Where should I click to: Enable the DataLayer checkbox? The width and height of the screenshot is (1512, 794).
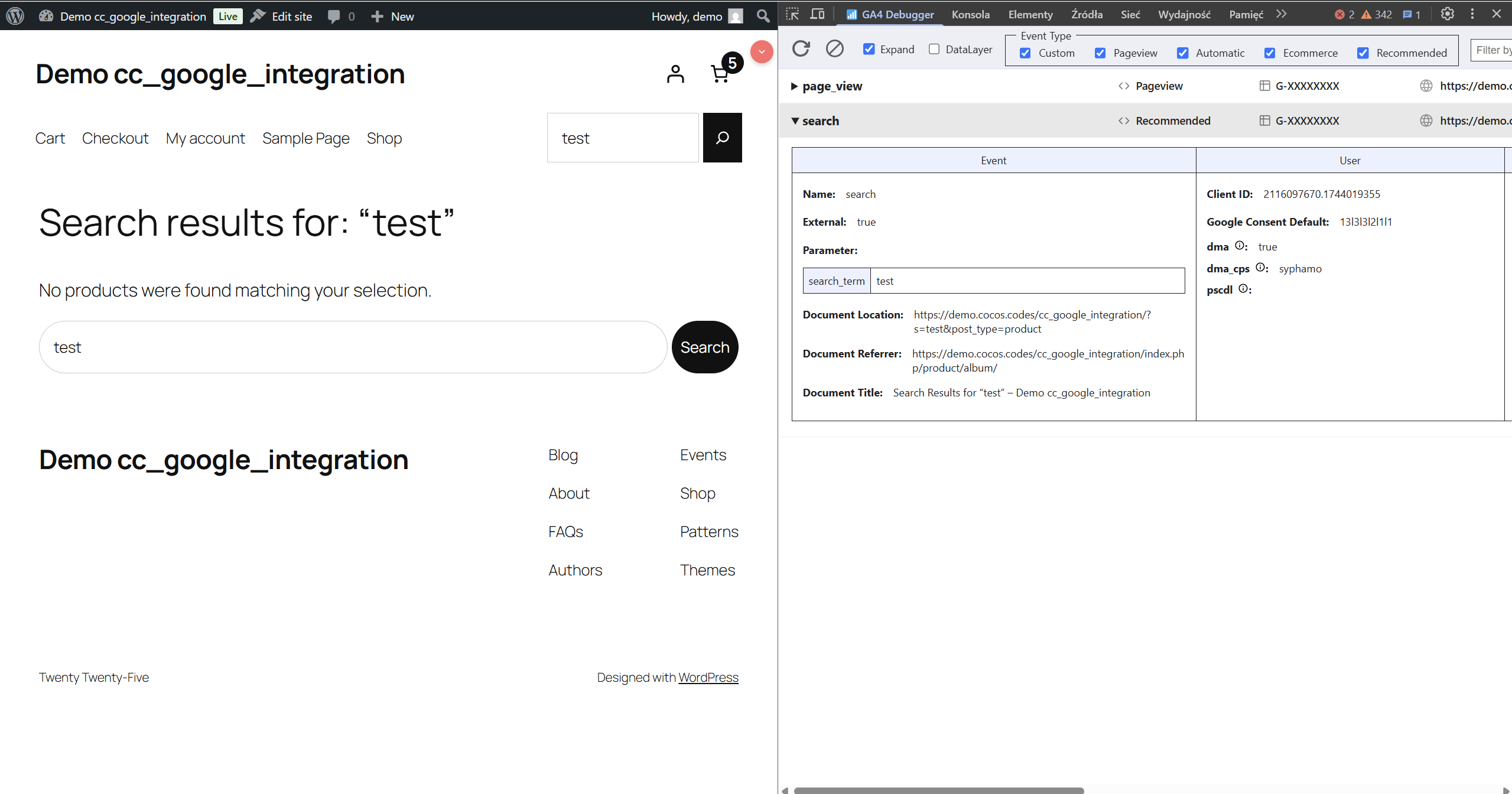click(x=934, y=49)
